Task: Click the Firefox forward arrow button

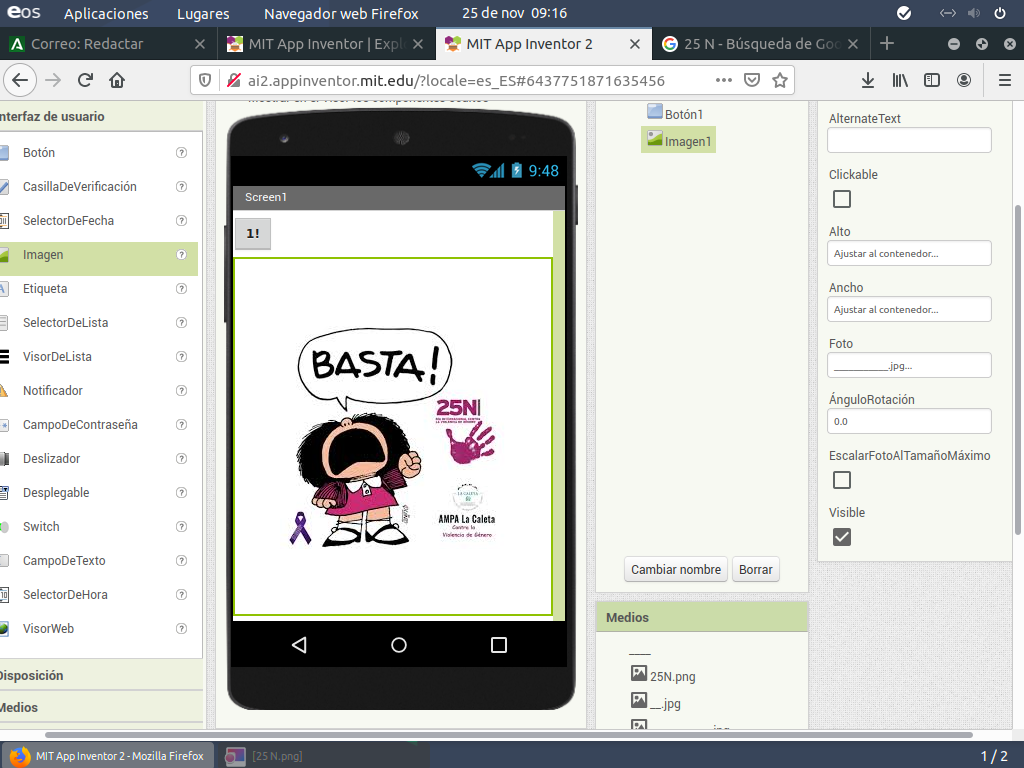Action: (x=53, y=80)
